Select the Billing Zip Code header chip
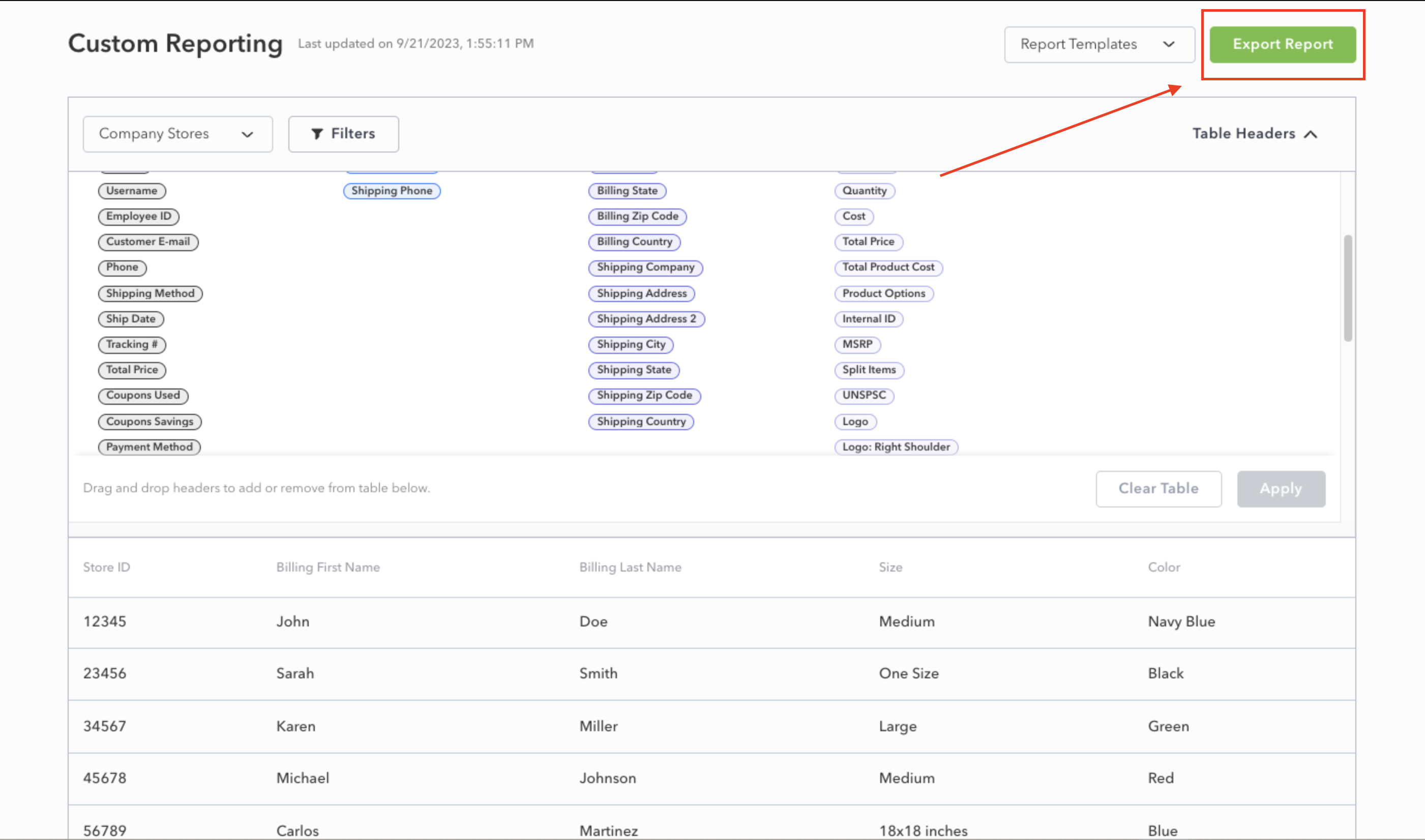The height and width of the screenshot is (840, 1425). point(637,216)
